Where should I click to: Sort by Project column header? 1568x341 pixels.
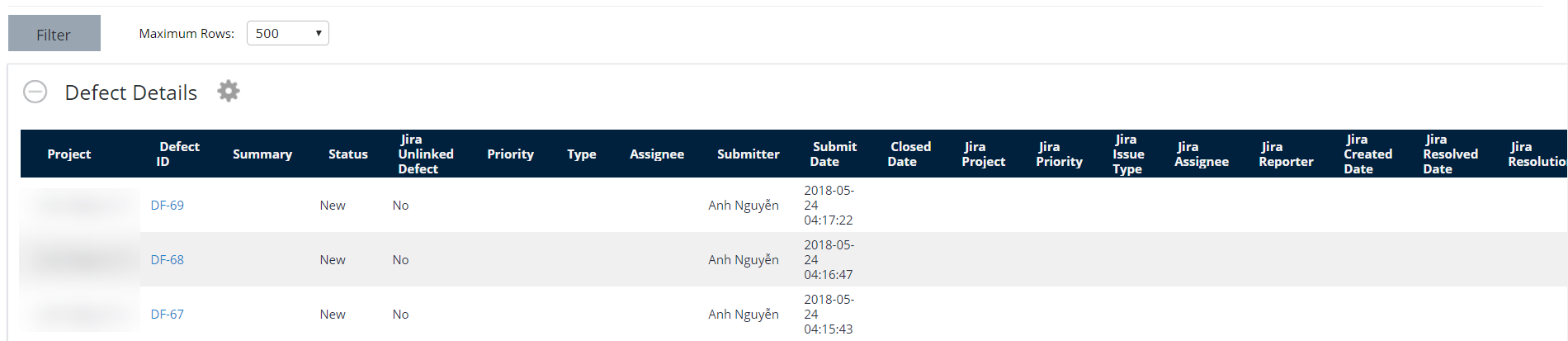[69, 154]
